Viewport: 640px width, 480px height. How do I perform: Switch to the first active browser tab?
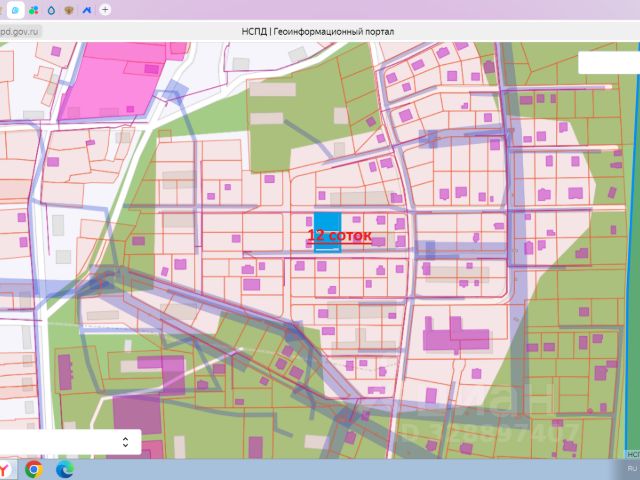(14, 9)
